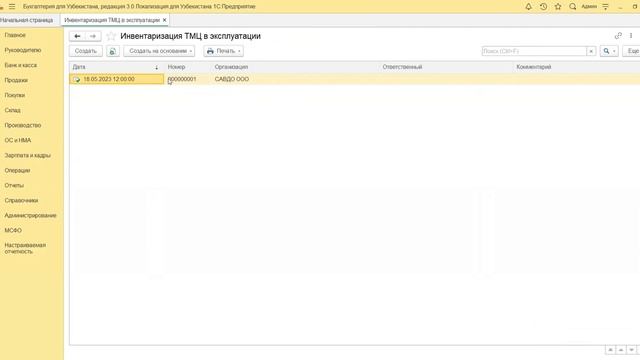Expand Создать на основании dropdown
Image resolution: width=640 pixels, height=360 pixels.
[x=159, y=51]
